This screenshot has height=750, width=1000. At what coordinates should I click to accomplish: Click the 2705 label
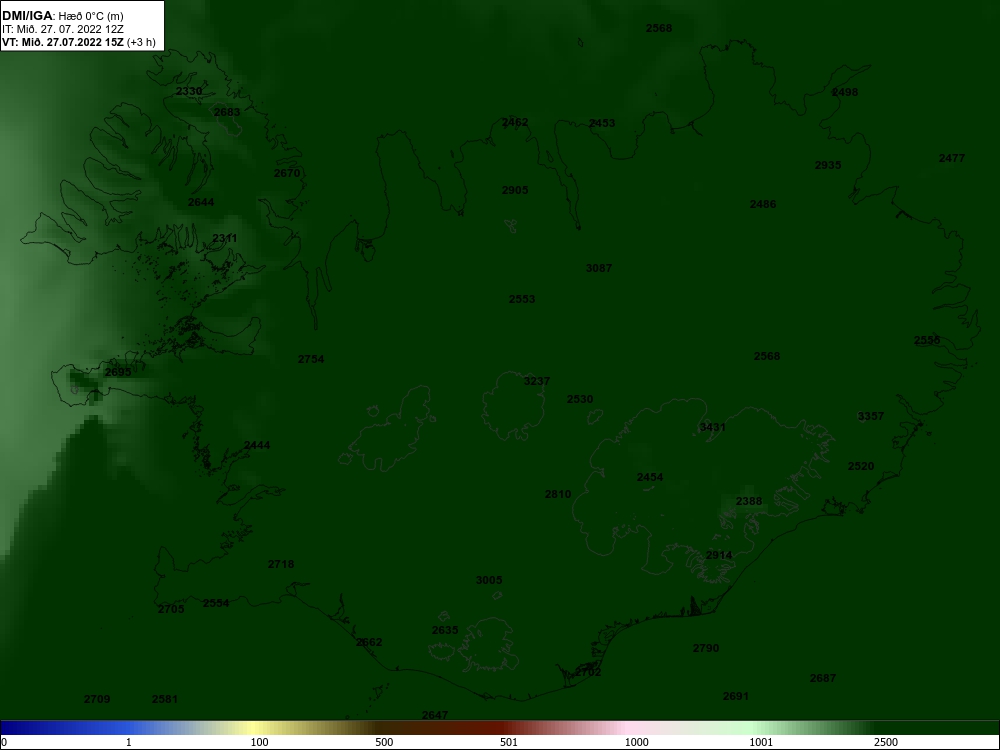click(x=171, y=609)
